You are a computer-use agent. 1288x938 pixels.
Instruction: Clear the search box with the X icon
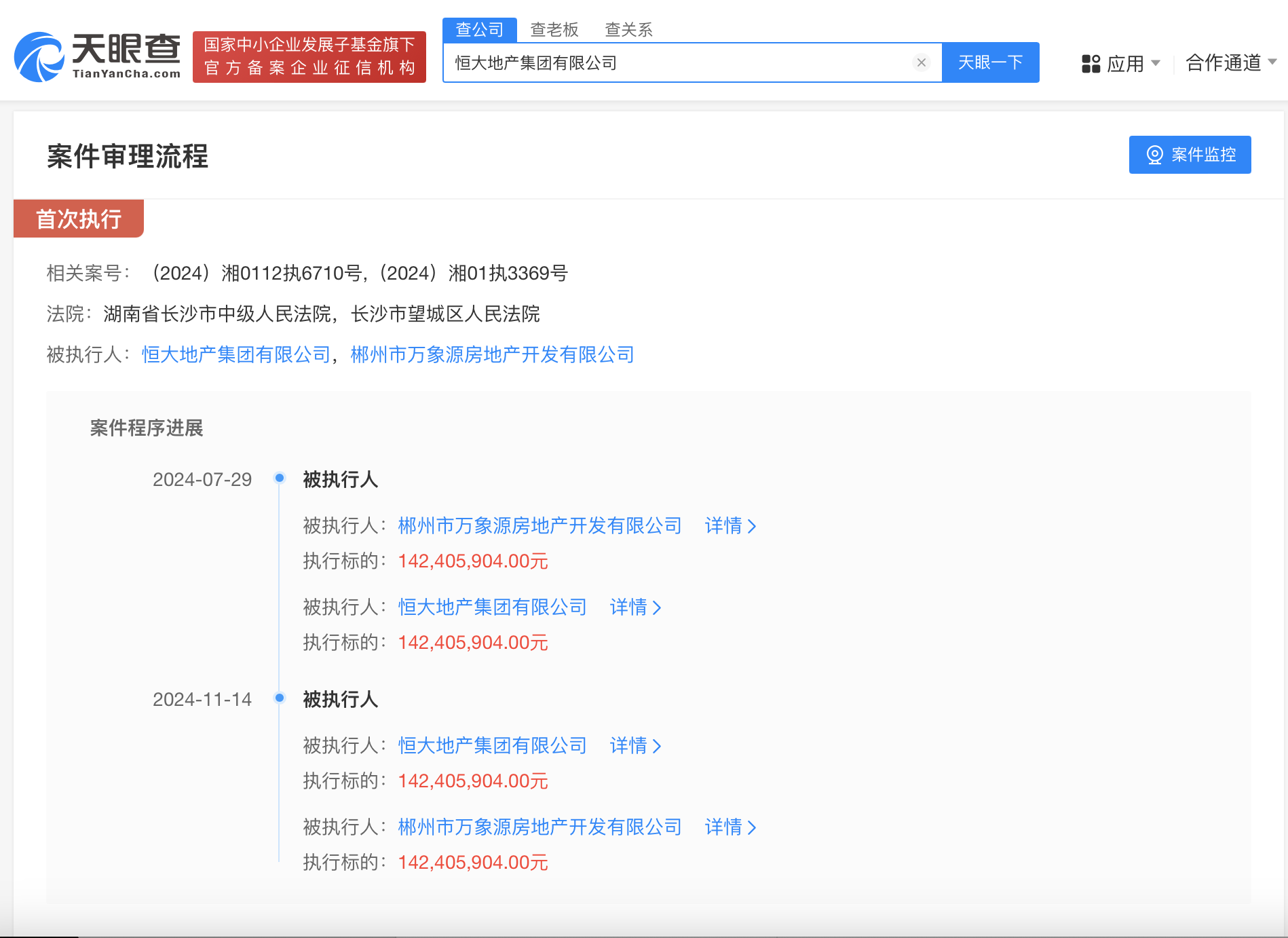click(921, 62)
